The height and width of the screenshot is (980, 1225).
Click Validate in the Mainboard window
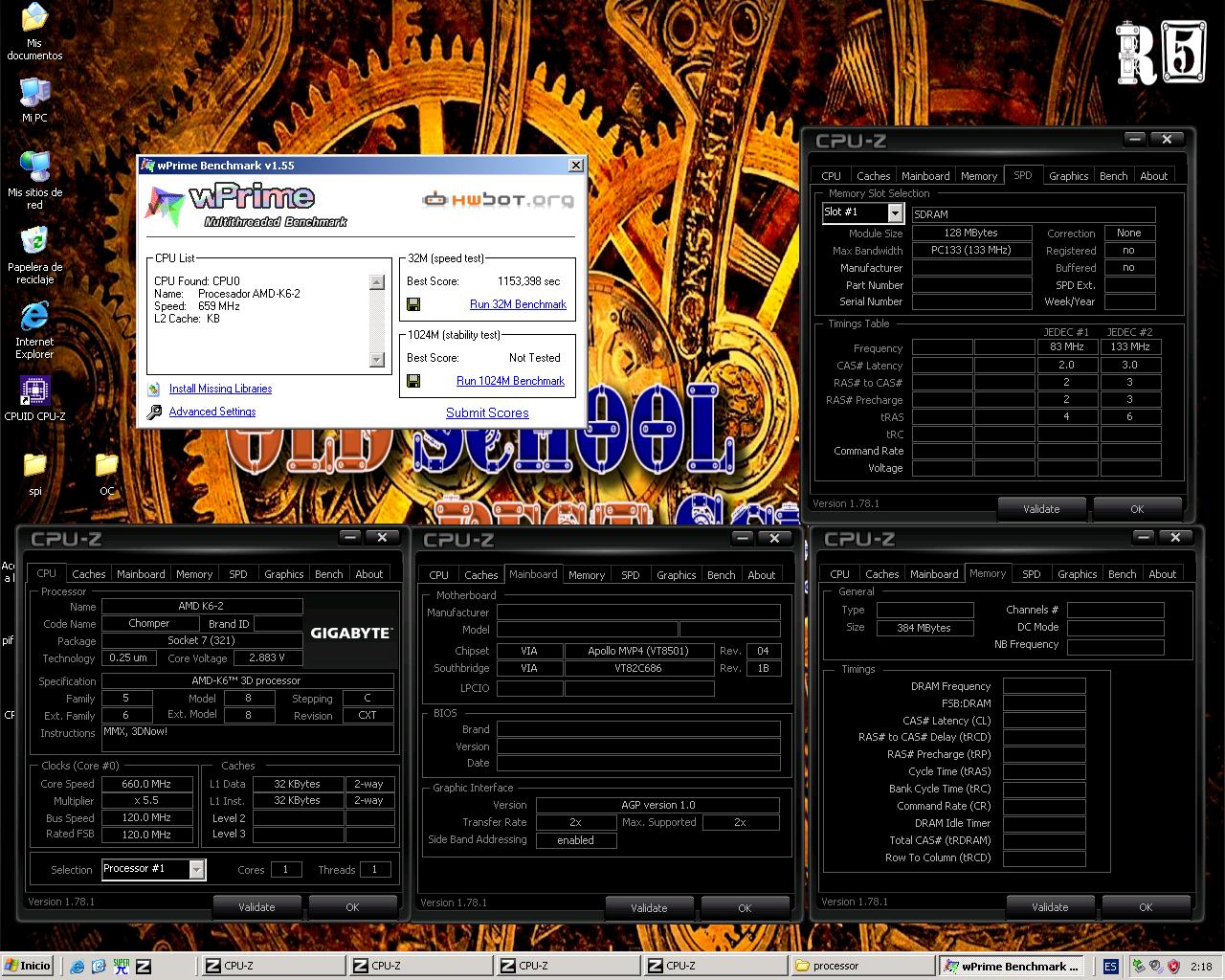[x=649, y=908]
